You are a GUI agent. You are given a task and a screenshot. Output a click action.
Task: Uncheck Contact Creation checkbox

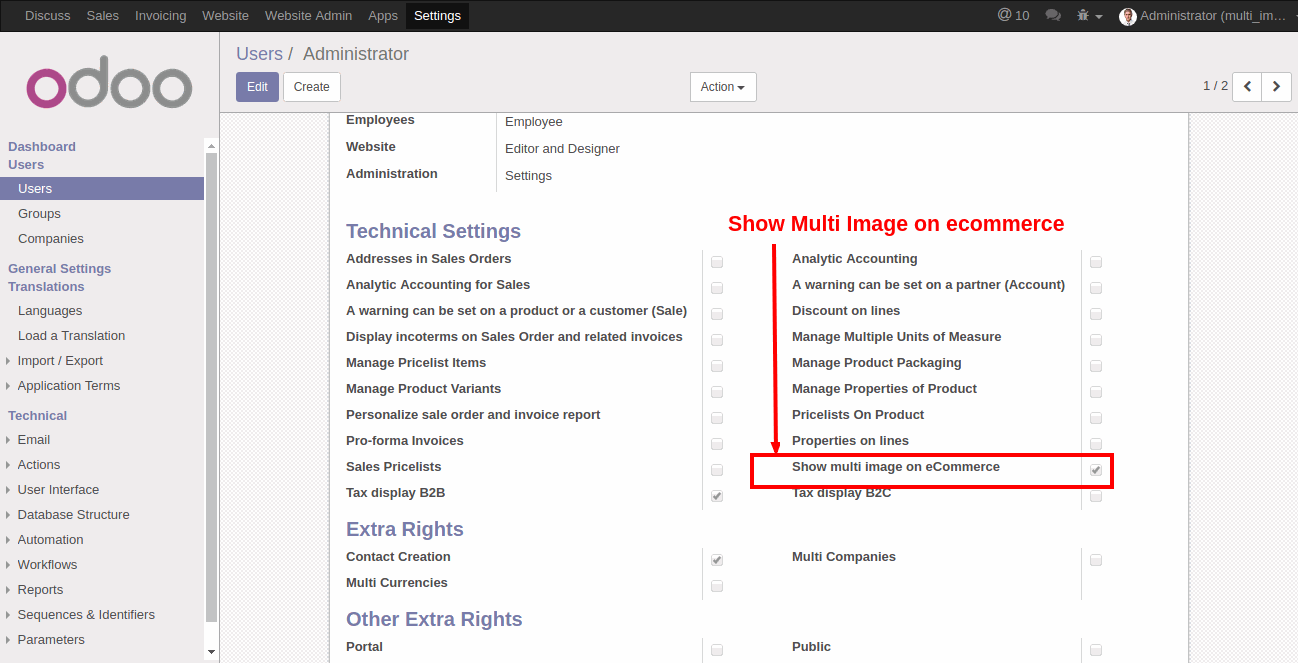[717, 560]
